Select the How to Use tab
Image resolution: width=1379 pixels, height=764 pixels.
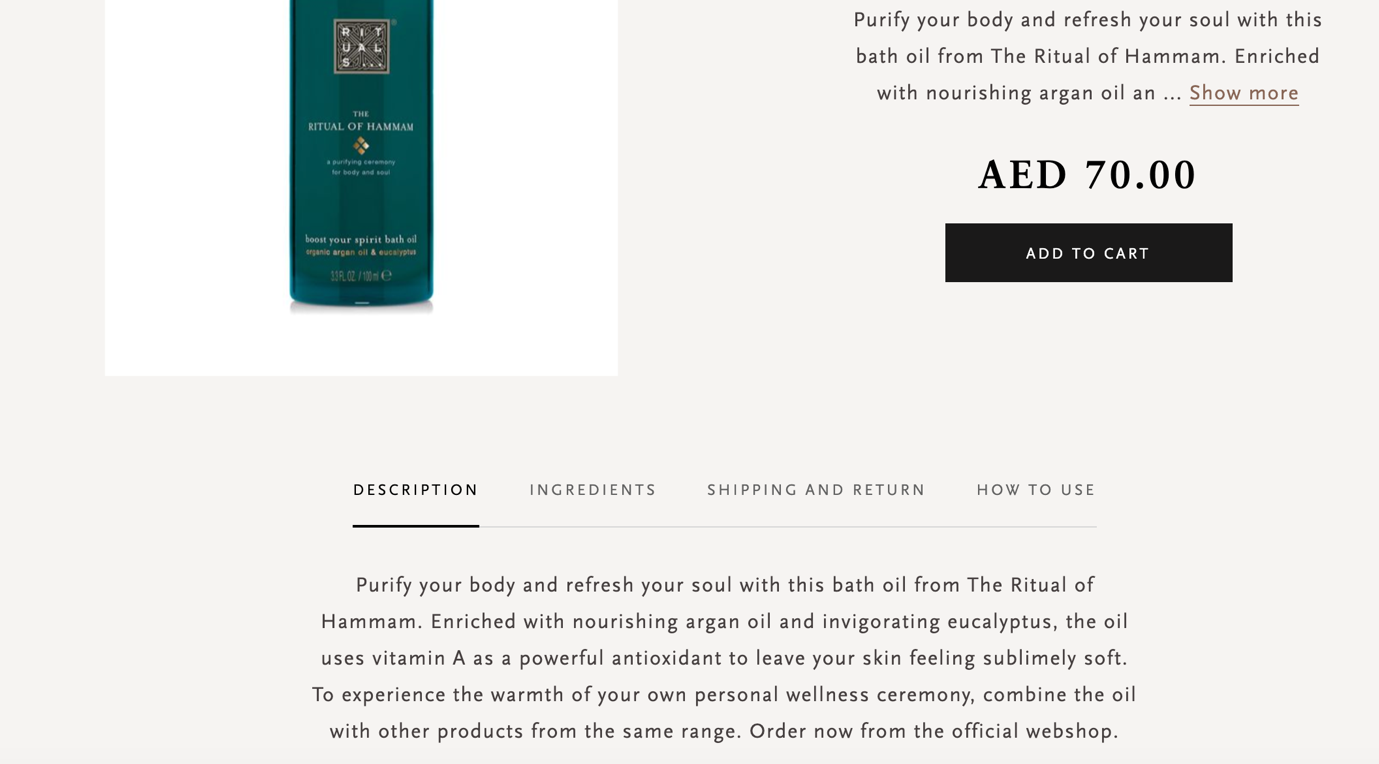1036,490
